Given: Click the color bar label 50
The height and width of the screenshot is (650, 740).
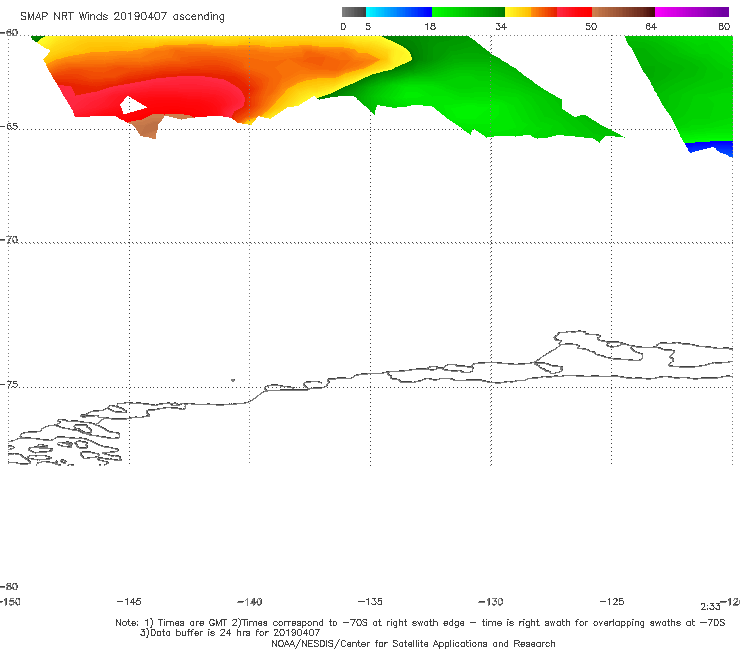Looking at the screenshot, I should tap(591, 26).
